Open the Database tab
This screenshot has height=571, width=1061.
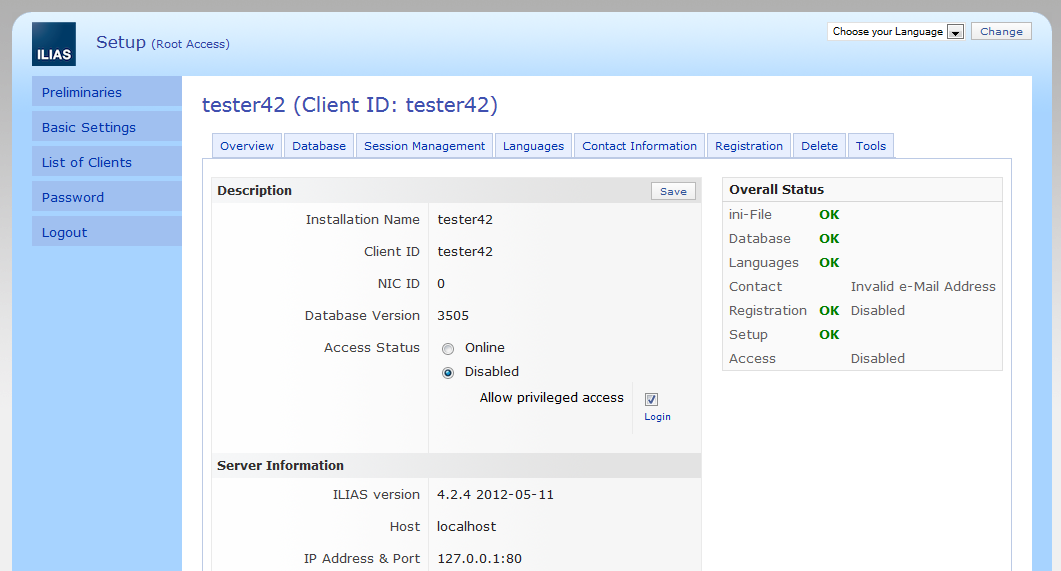point(319,146)
